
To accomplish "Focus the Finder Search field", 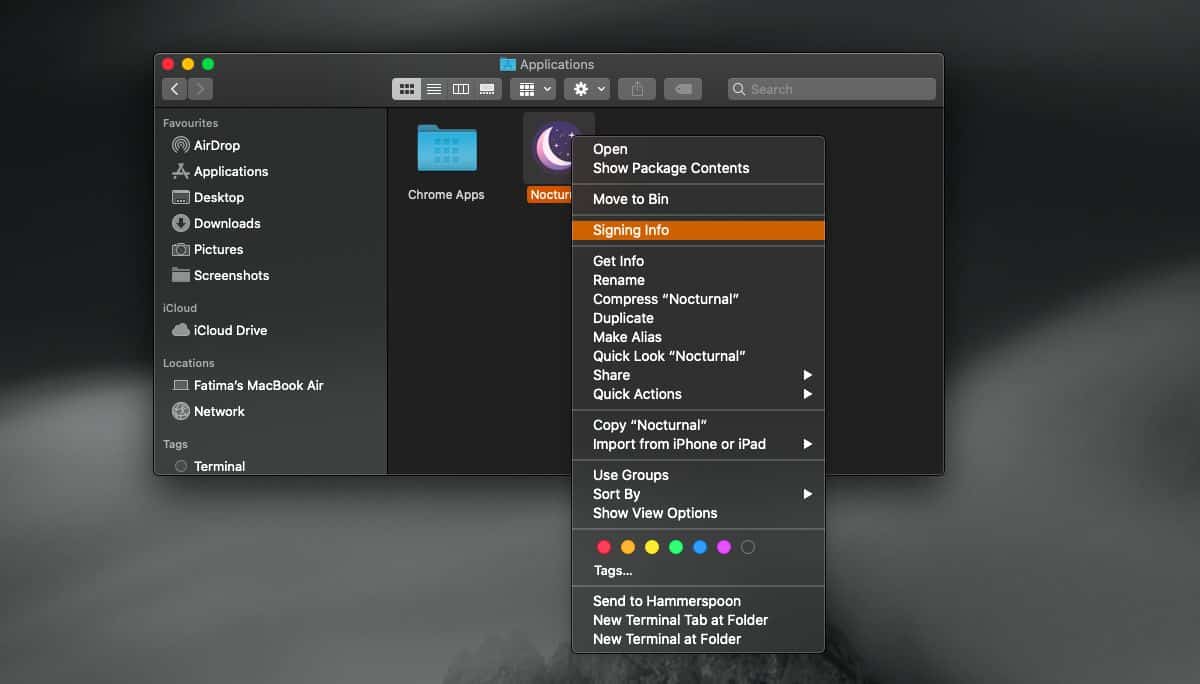I will point(832,89).
